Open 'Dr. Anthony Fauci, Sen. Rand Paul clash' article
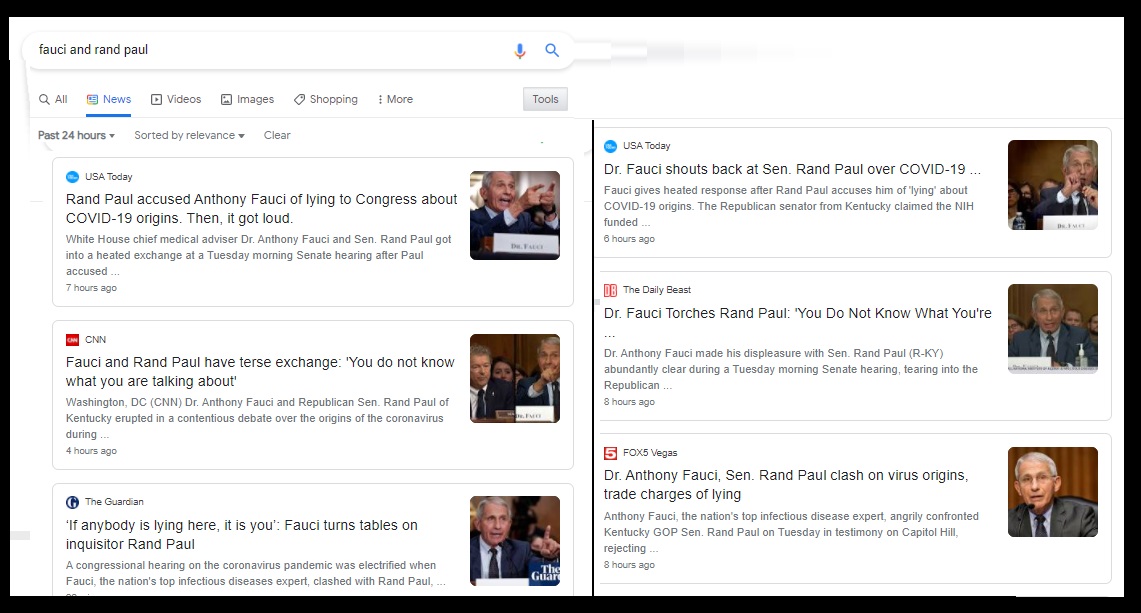This screenshot has height=613, width=1141. (786, 485)
